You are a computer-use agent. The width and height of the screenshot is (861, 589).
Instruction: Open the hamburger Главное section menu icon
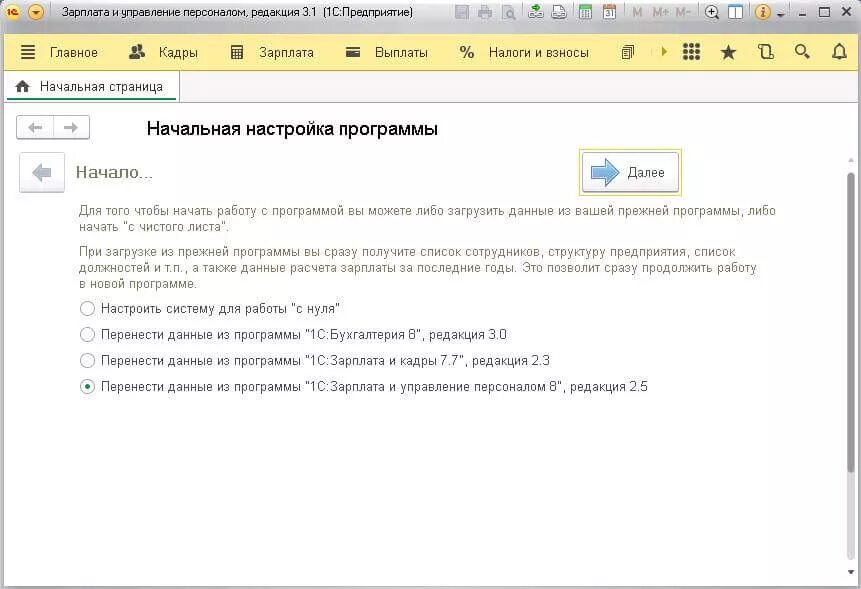28,52
